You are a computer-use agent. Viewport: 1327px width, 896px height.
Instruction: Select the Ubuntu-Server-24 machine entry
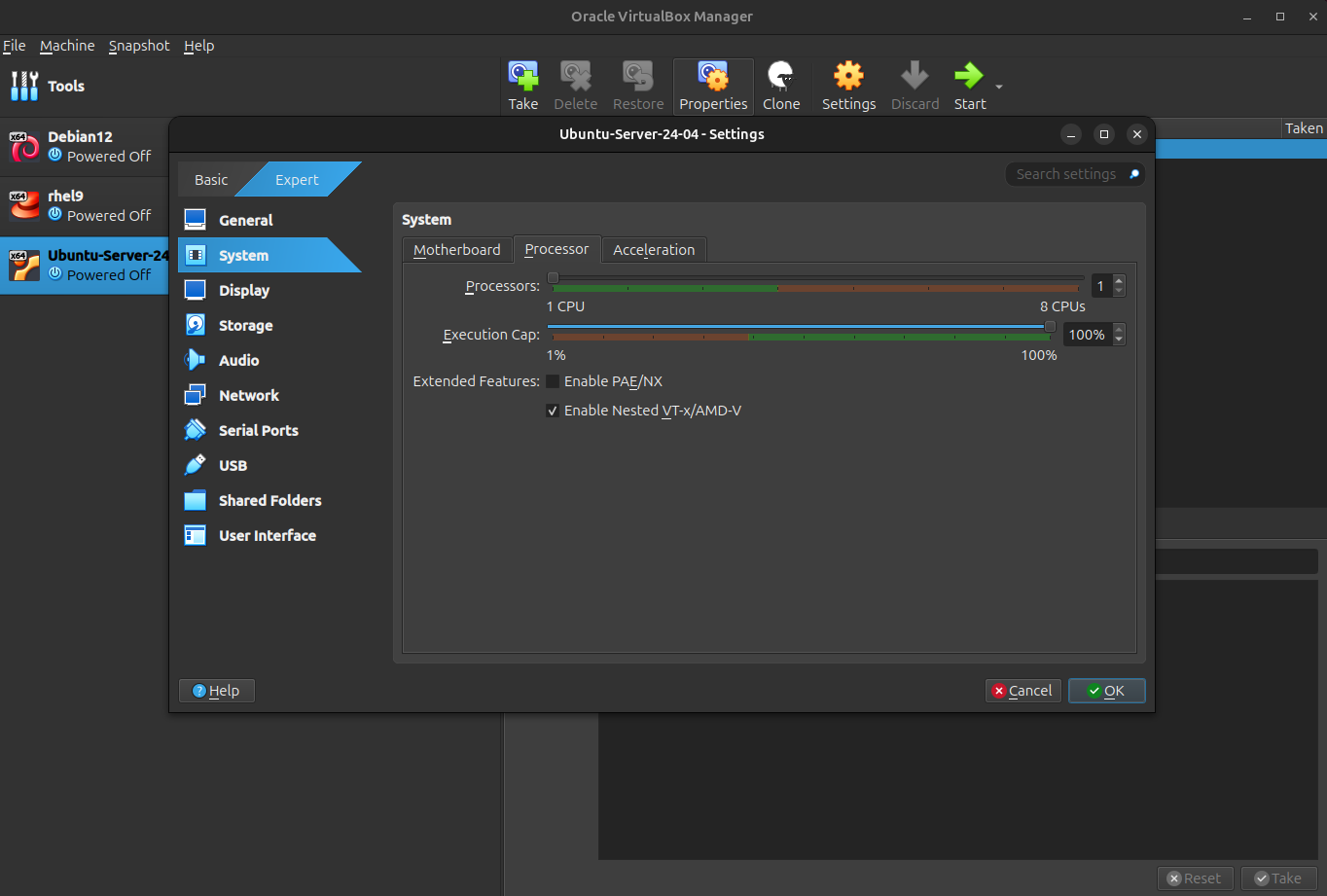click(85, 265)
